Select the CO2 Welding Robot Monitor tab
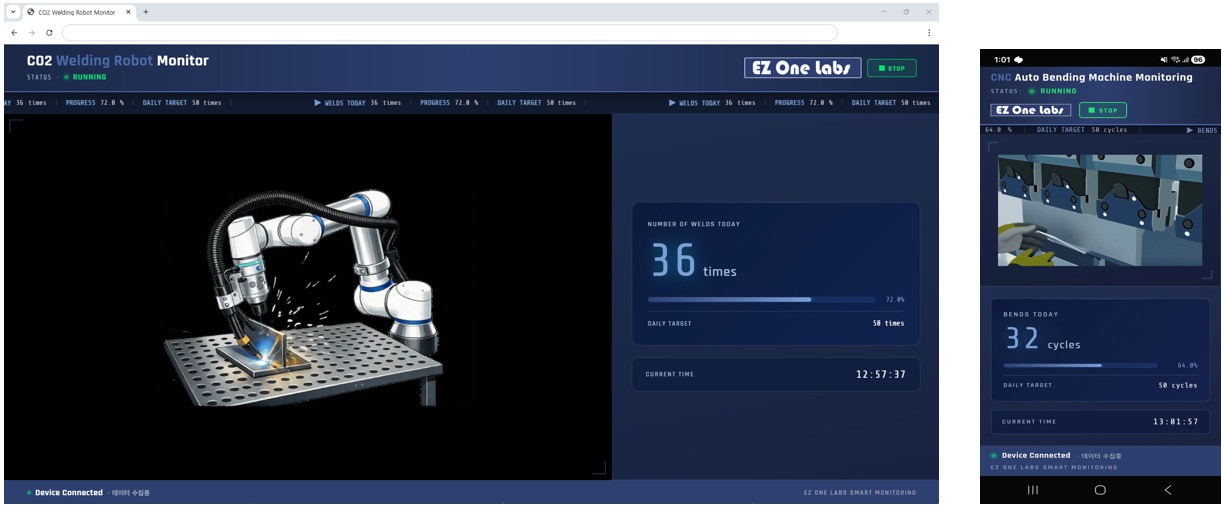This screenshot has height=508, width=1223. click(75, 12)
